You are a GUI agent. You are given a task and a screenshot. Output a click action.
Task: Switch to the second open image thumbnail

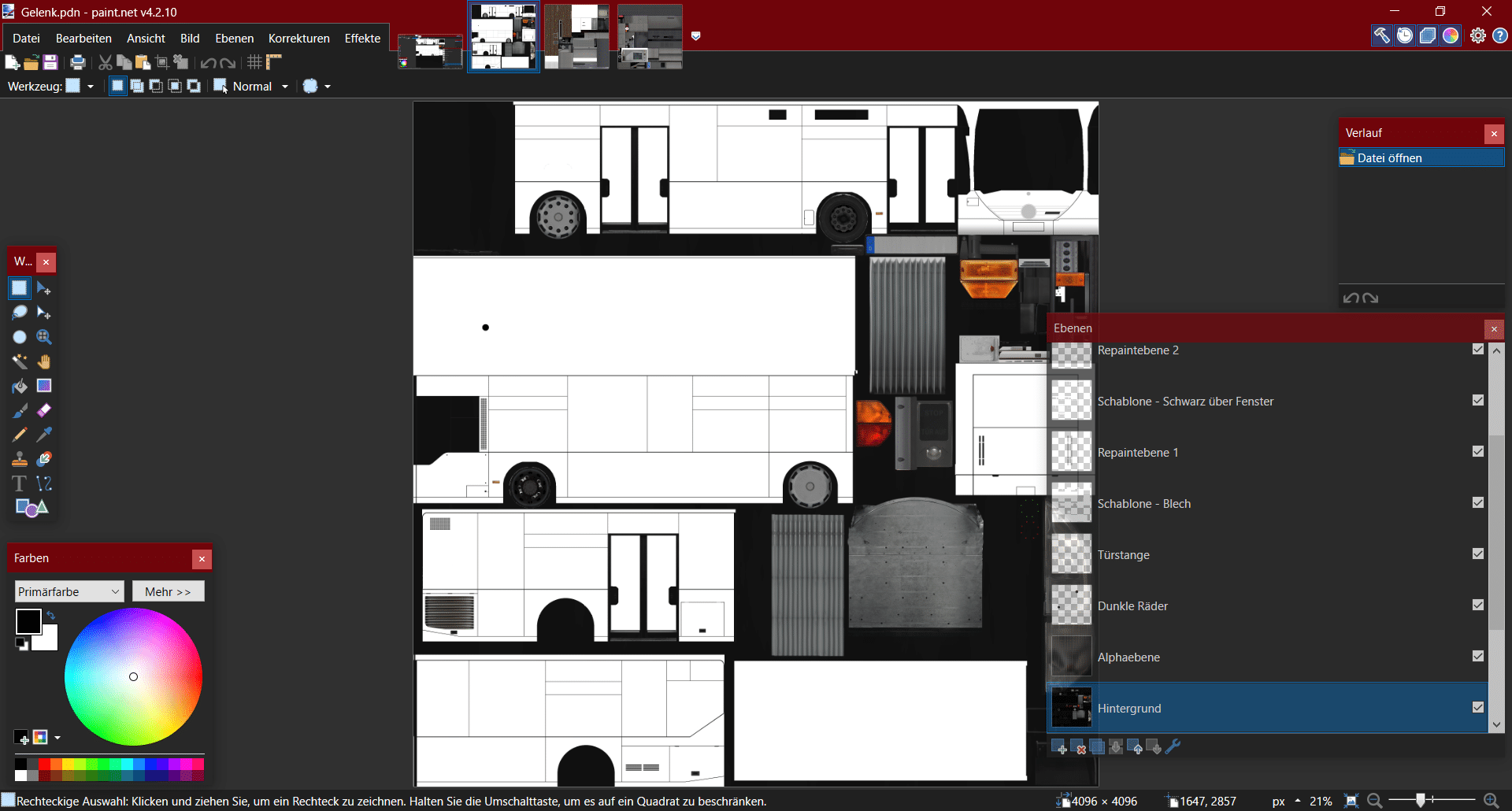(x=504, y=37)
